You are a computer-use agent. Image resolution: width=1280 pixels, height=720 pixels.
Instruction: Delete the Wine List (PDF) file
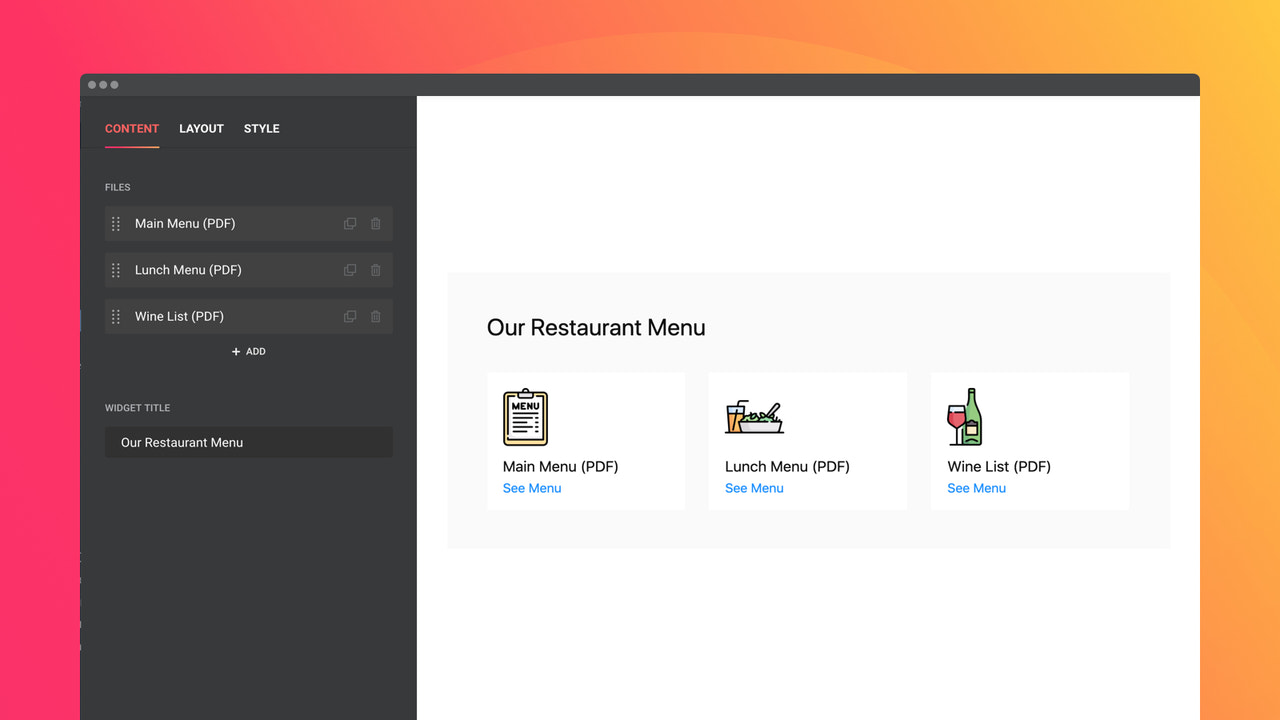[x=375, y=316]
